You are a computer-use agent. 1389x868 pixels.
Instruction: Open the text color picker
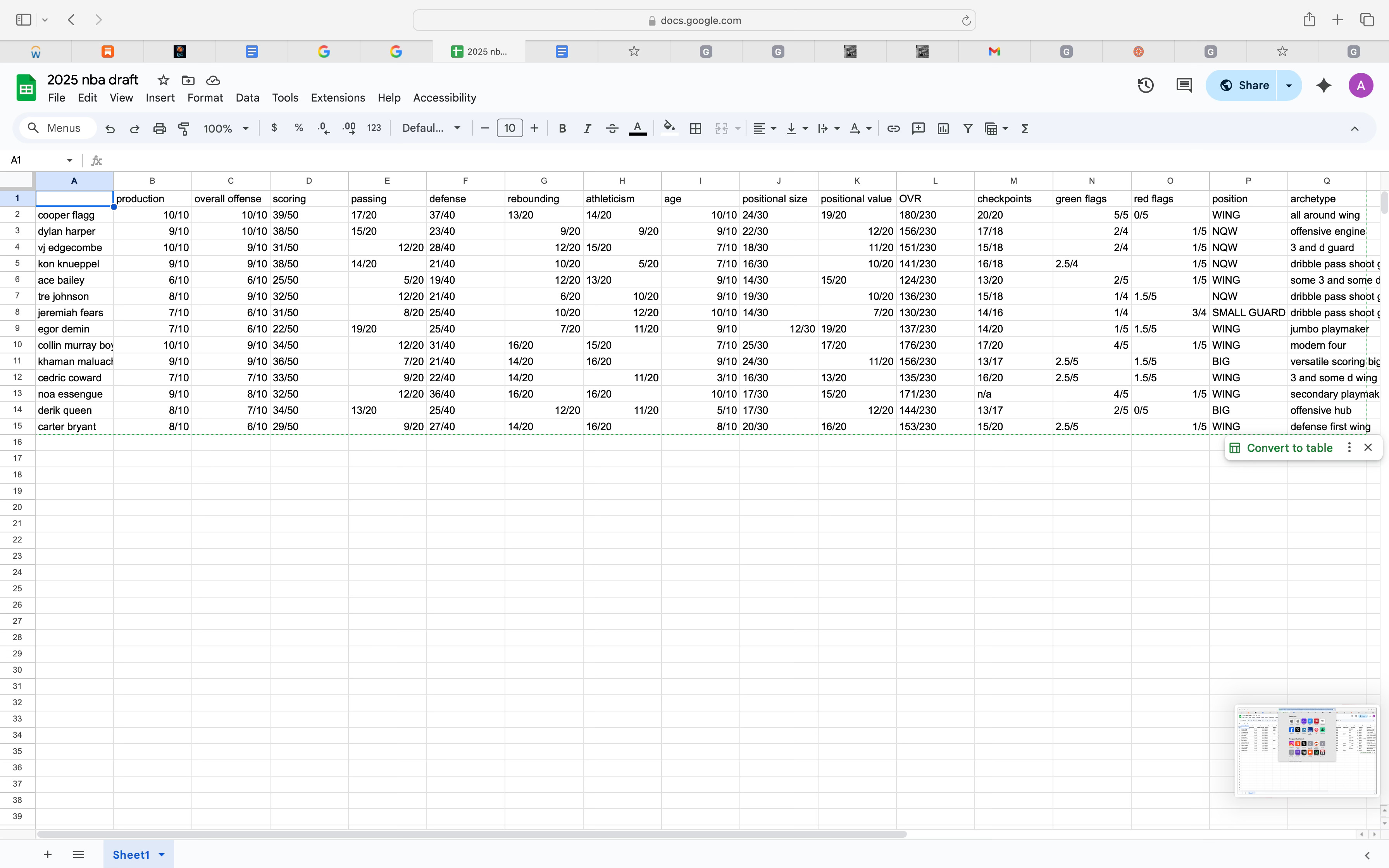pos(638,129)
